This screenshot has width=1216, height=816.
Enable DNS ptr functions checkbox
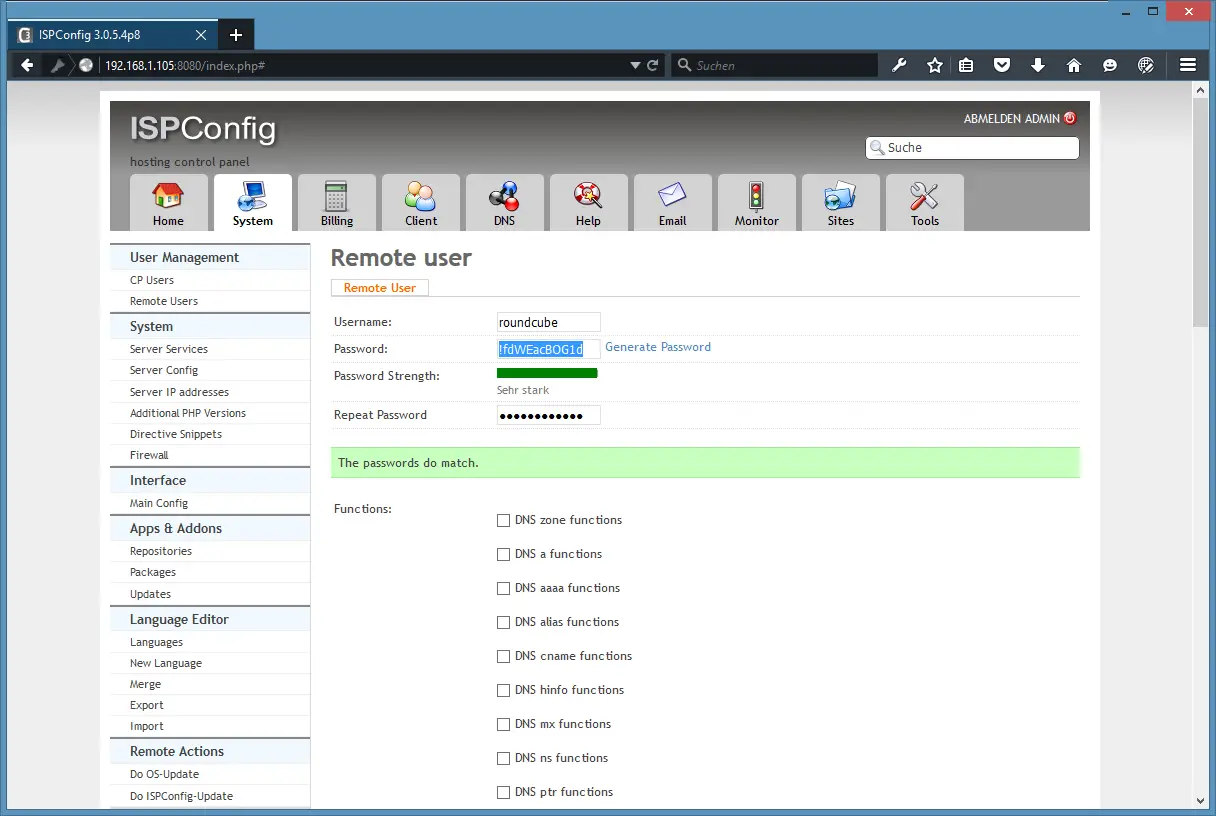point(504,792)
